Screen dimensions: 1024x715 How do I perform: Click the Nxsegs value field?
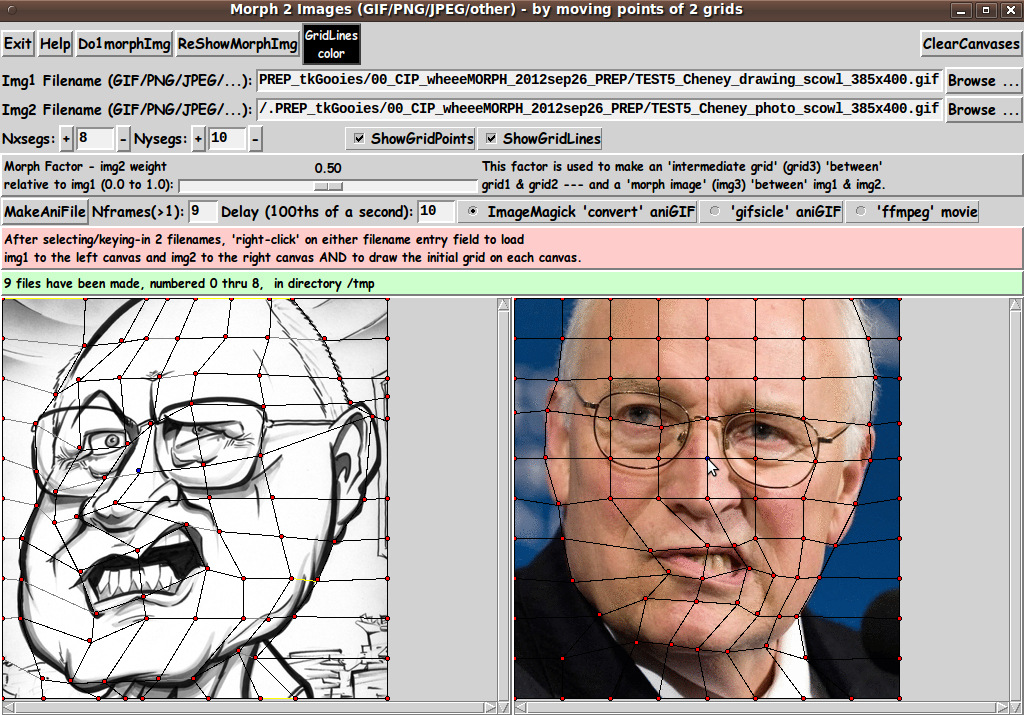[x=95, y=138]
